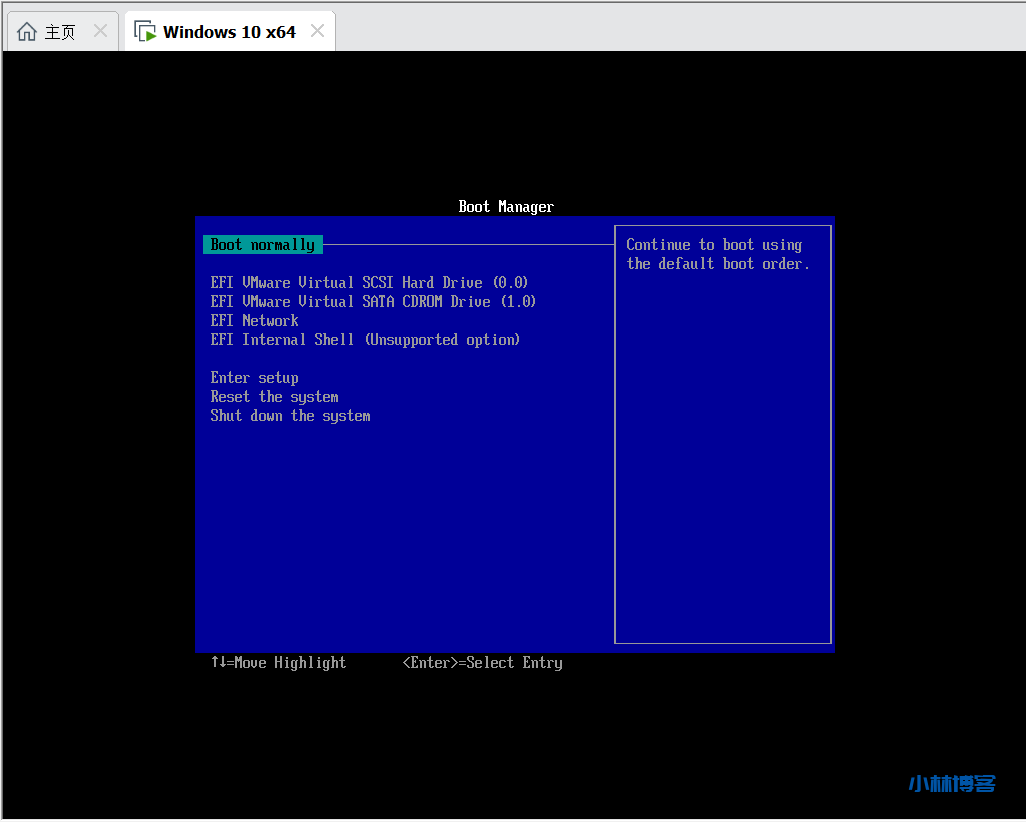Select the EFI Network boot option

tap(254, 321)
